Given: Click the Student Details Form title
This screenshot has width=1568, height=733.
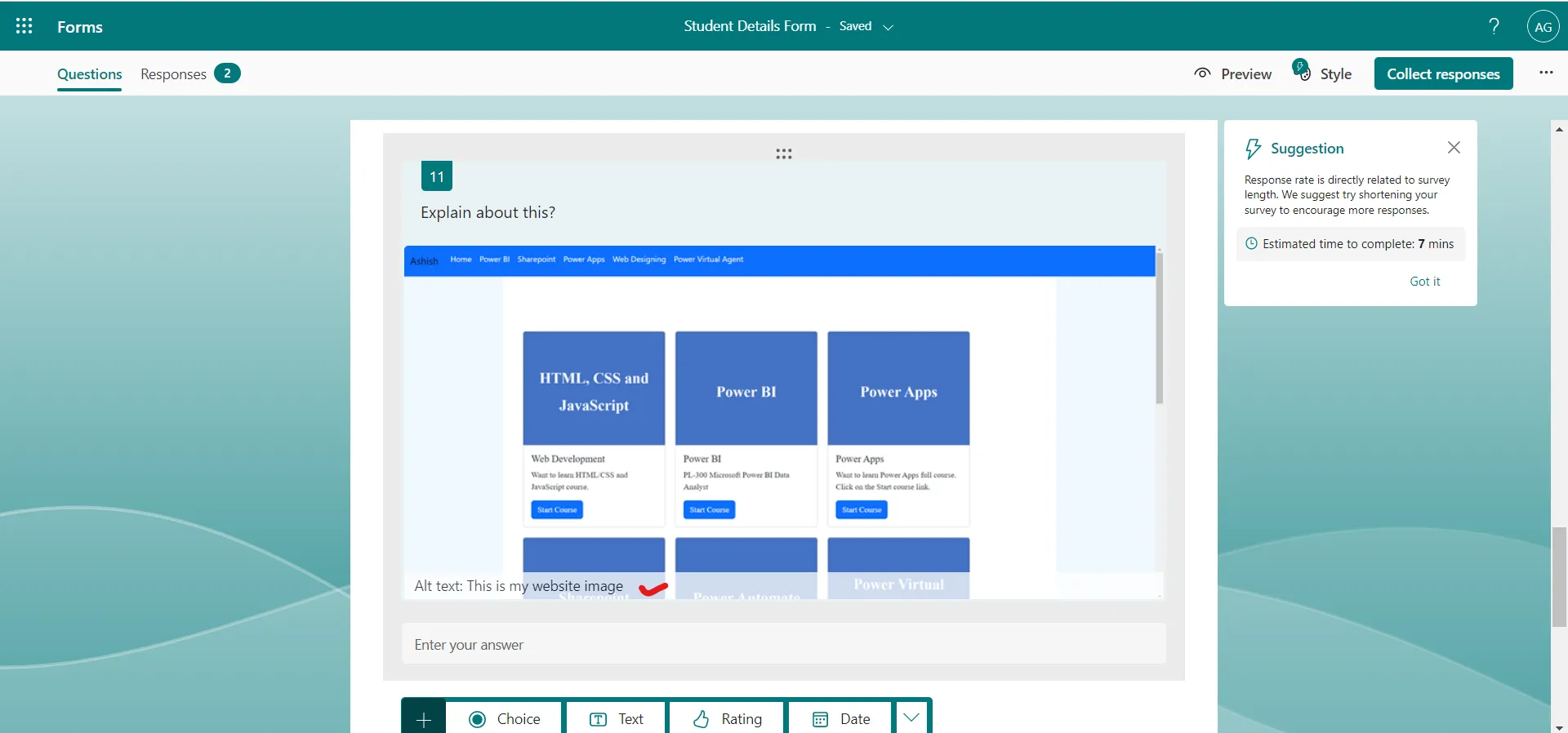Looking at the screenshot, I should tap(750, 26).
